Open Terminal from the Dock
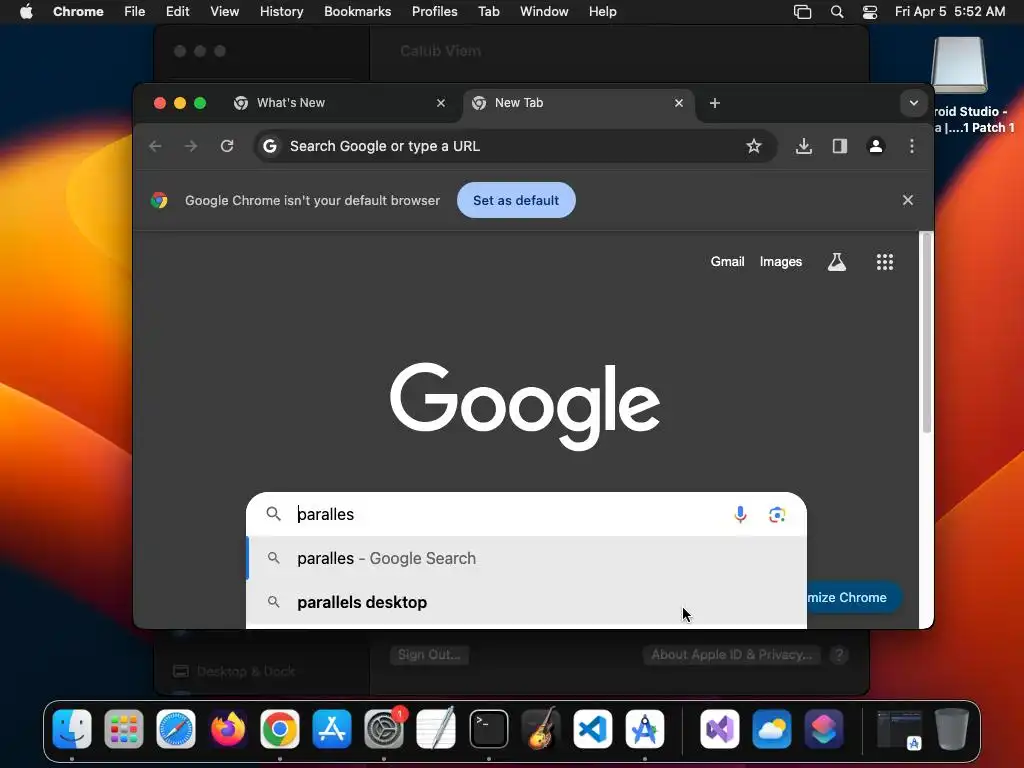1024x768 pixels. 488,729
